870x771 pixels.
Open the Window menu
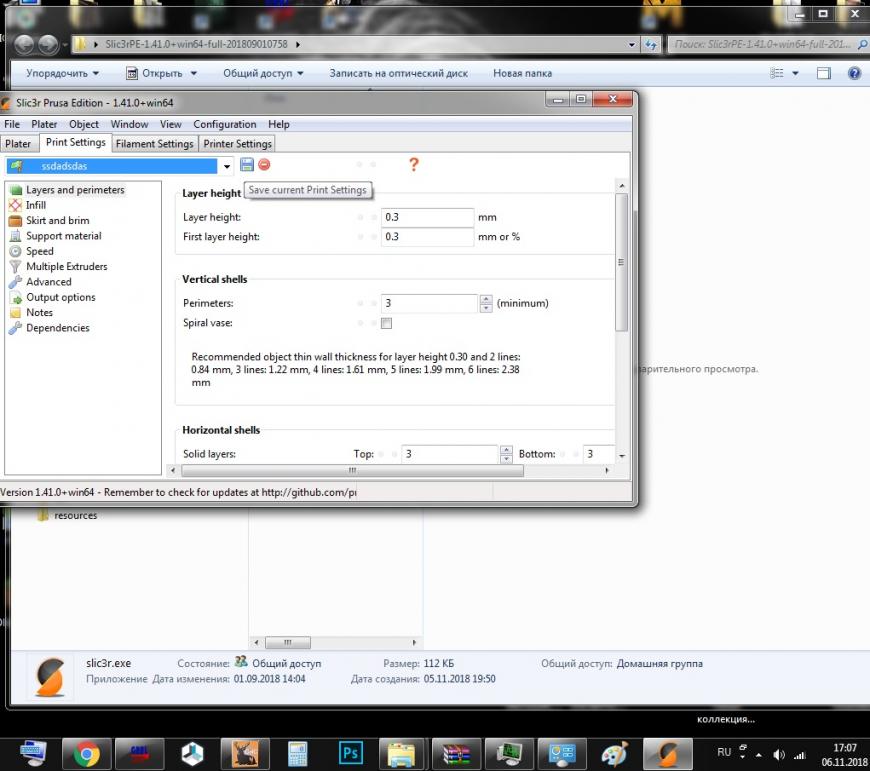[x=129, y=124]
